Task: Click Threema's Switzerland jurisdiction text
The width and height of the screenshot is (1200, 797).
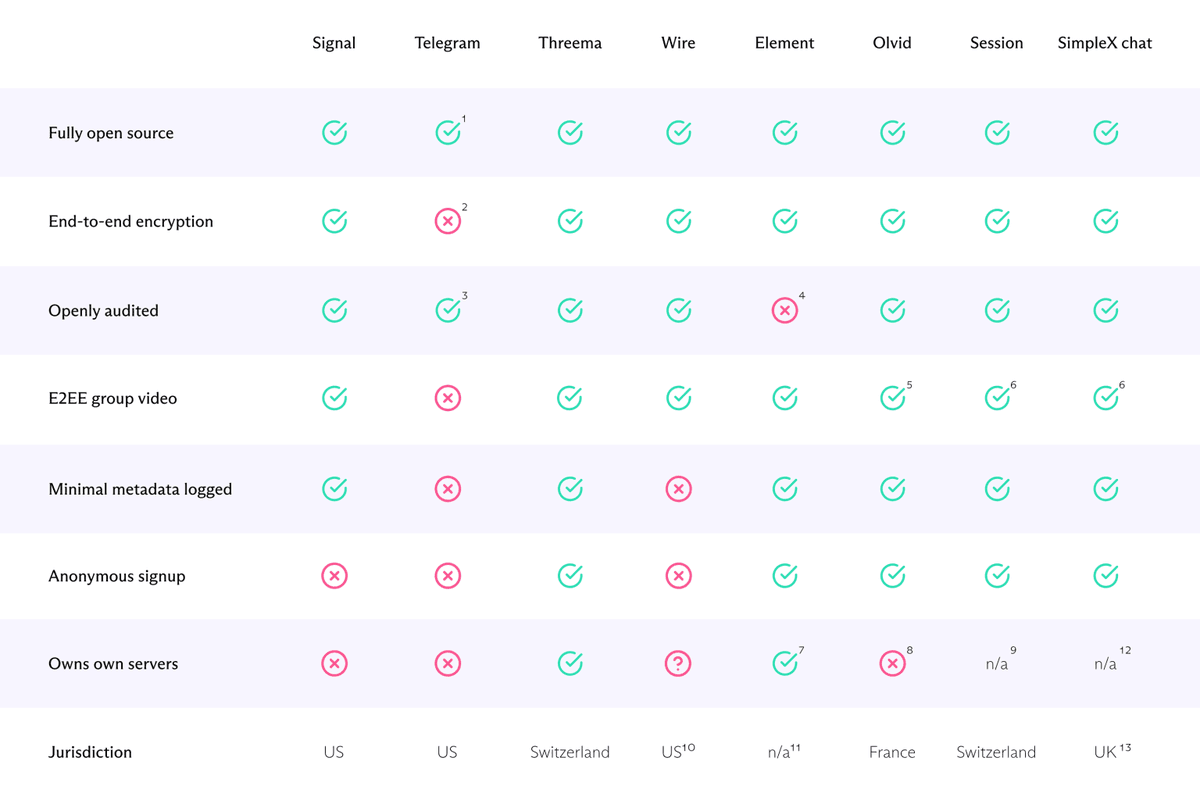Action: pyautogui.click(x=570, y=752)
